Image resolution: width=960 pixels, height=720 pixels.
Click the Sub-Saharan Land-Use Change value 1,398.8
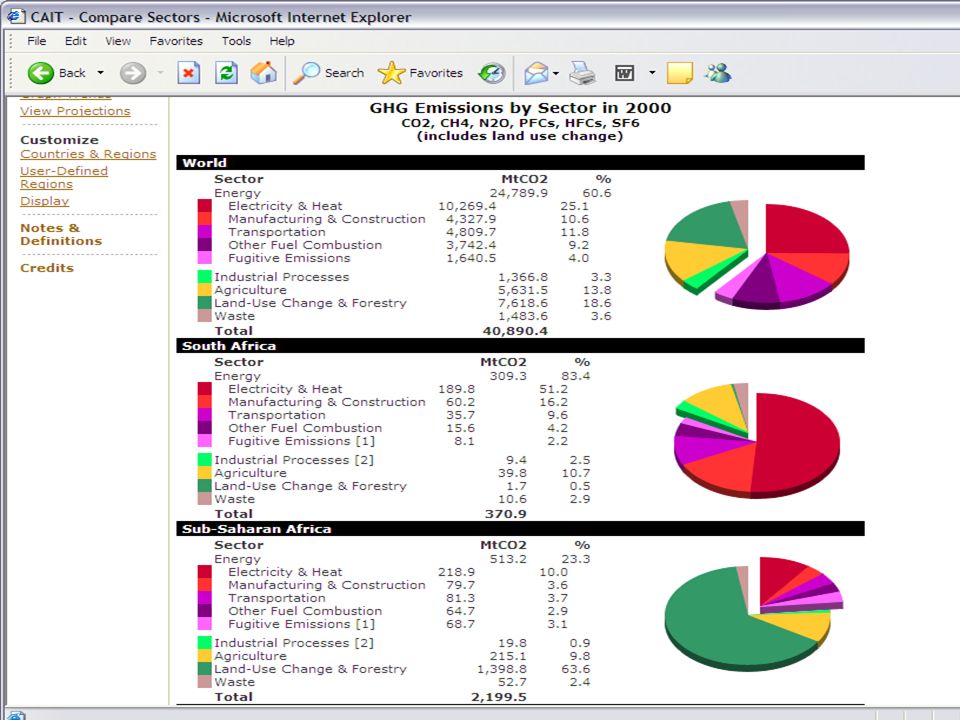[x=502, y=669]
